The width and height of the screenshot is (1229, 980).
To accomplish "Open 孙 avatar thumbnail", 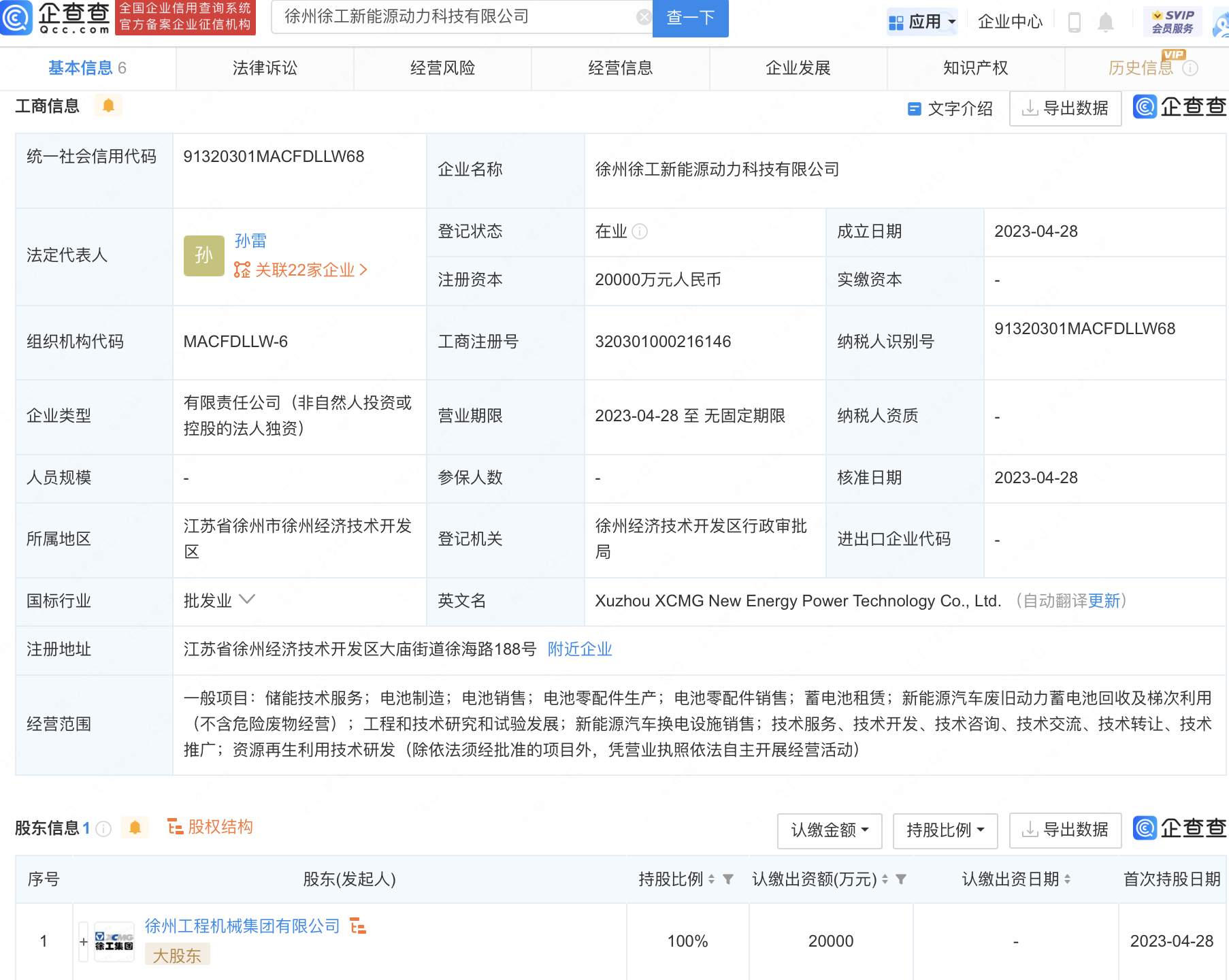I will [203, 256].
